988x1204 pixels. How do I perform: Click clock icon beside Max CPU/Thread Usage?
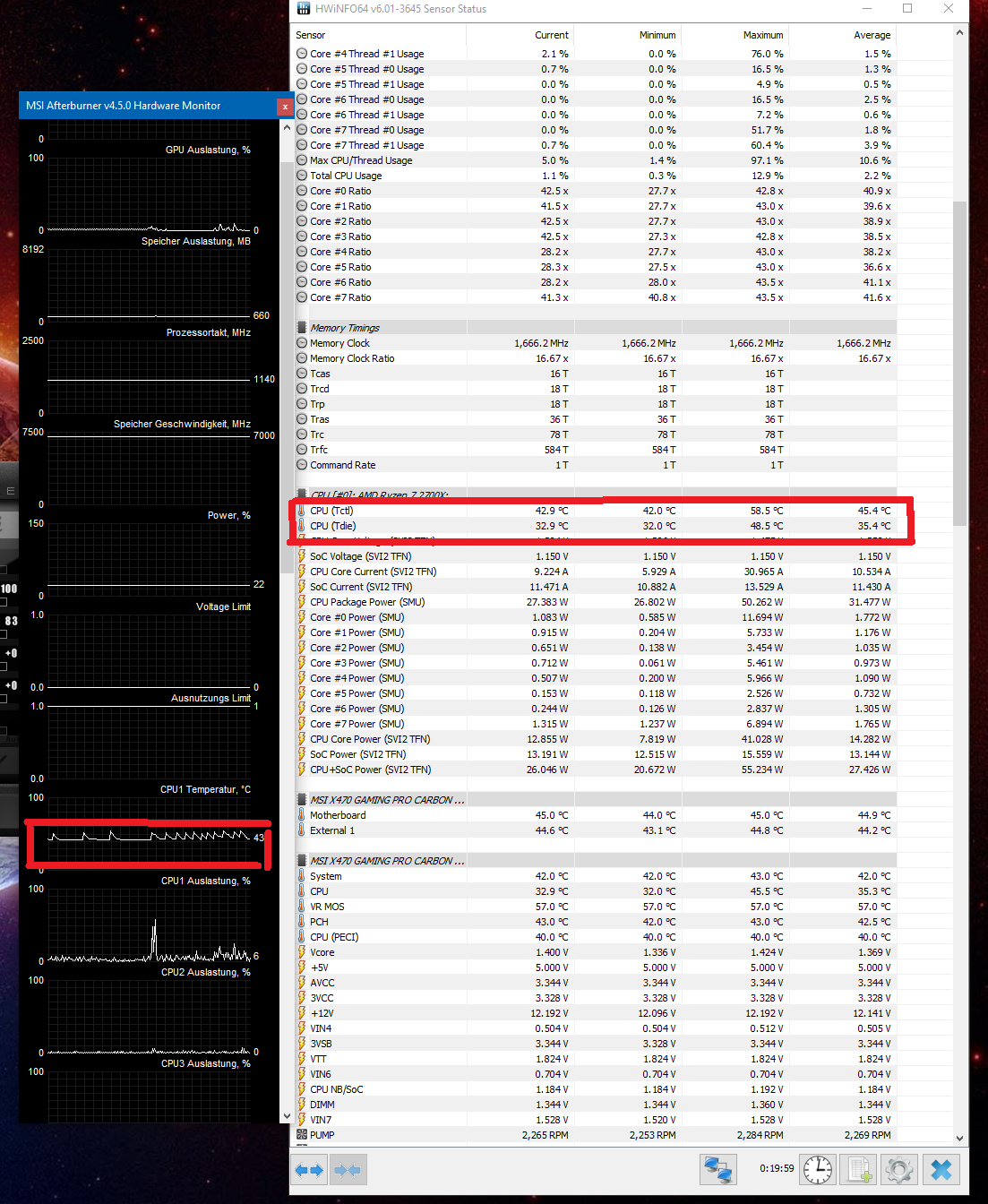click(302, 160)
